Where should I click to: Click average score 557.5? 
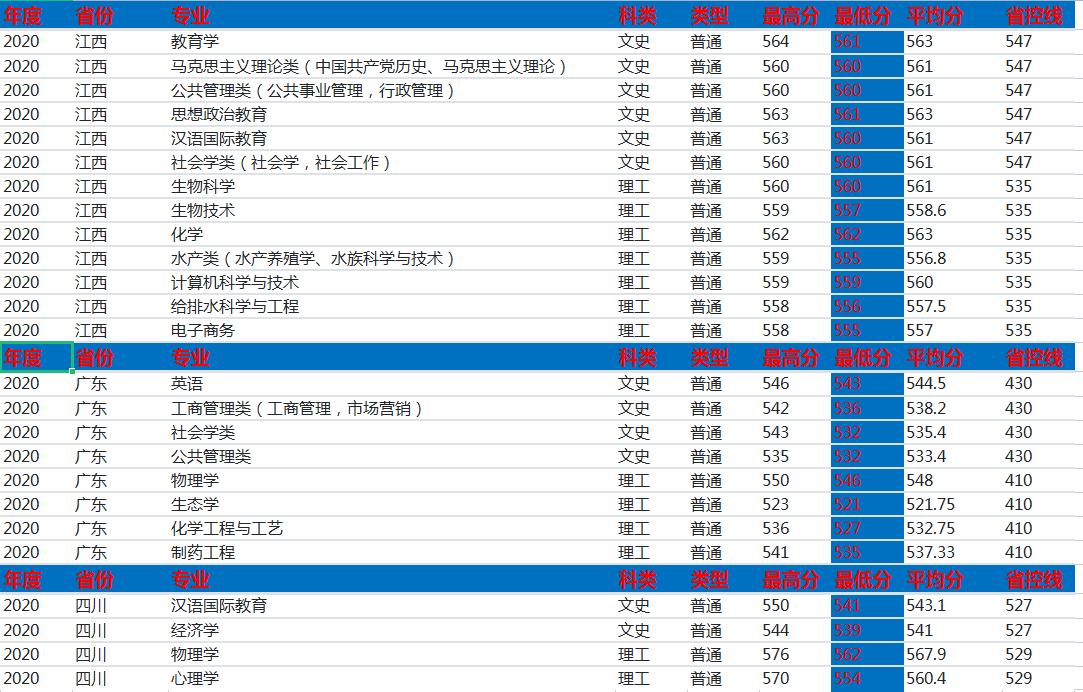pyautogui.click(x=926, y=306)
